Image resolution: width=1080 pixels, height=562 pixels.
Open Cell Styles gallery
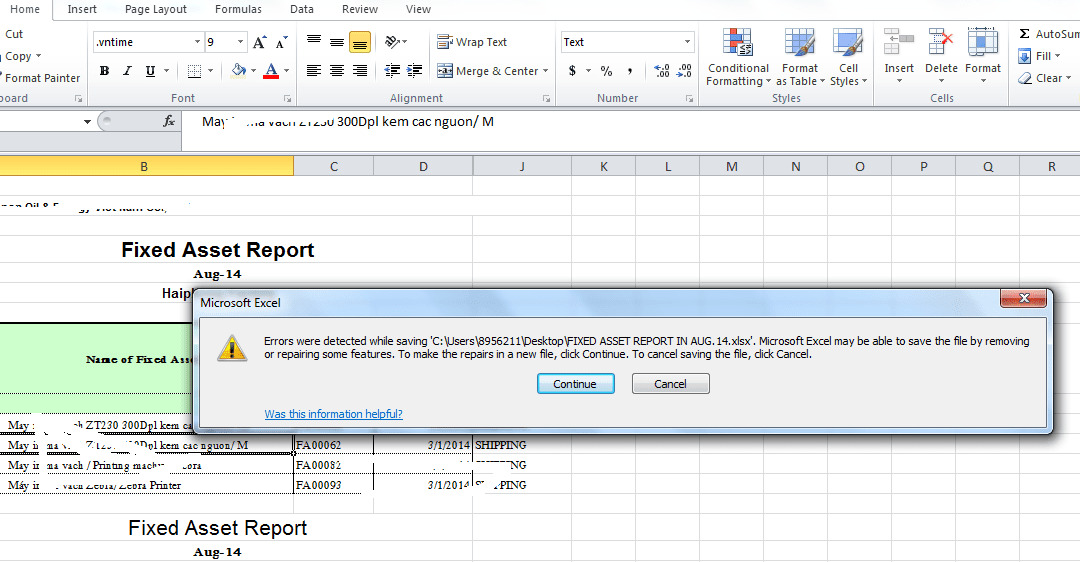coord(848,57)
